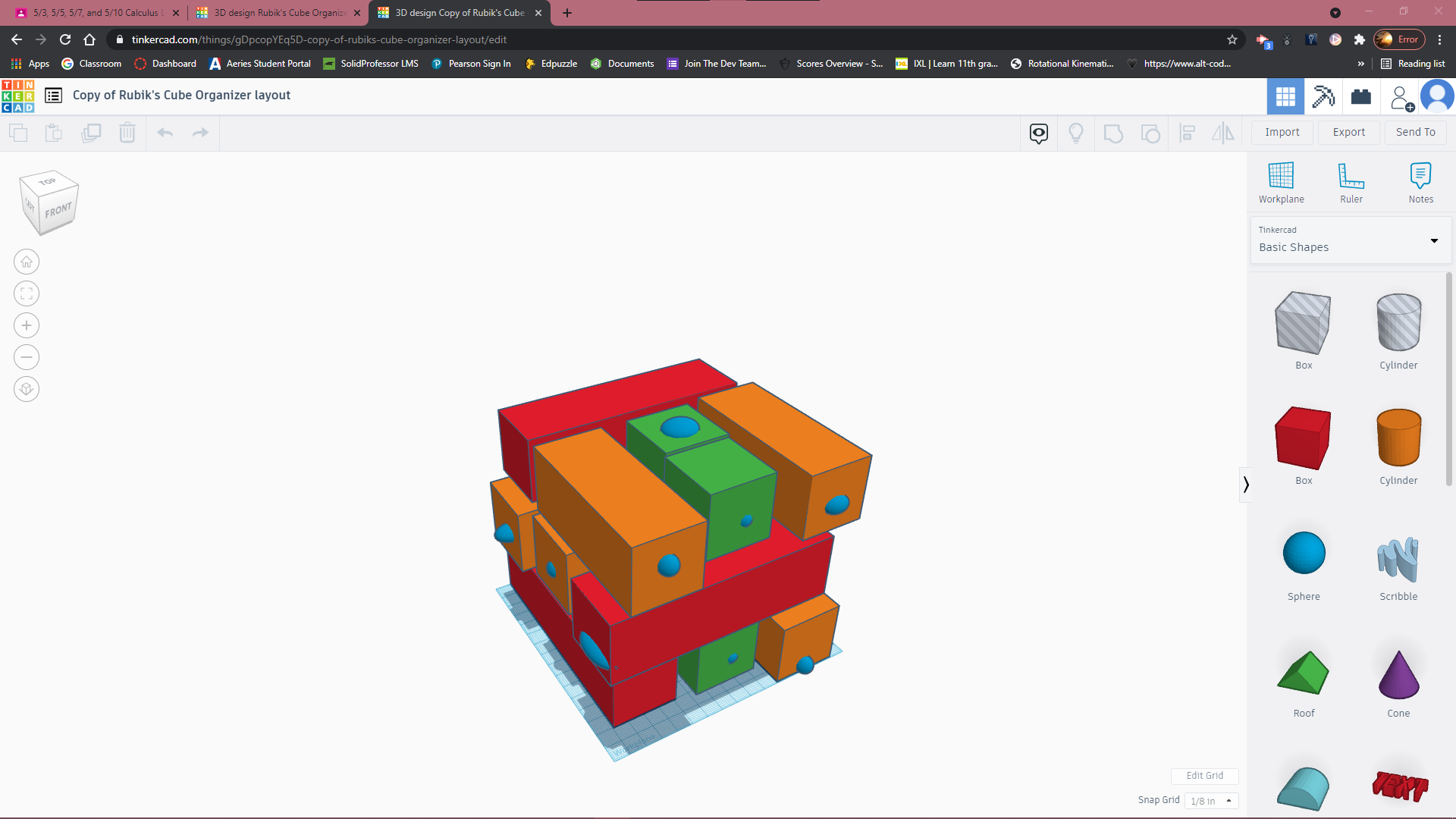Click the Export button
The image size is (1456, 819).
coord(1348,132)
